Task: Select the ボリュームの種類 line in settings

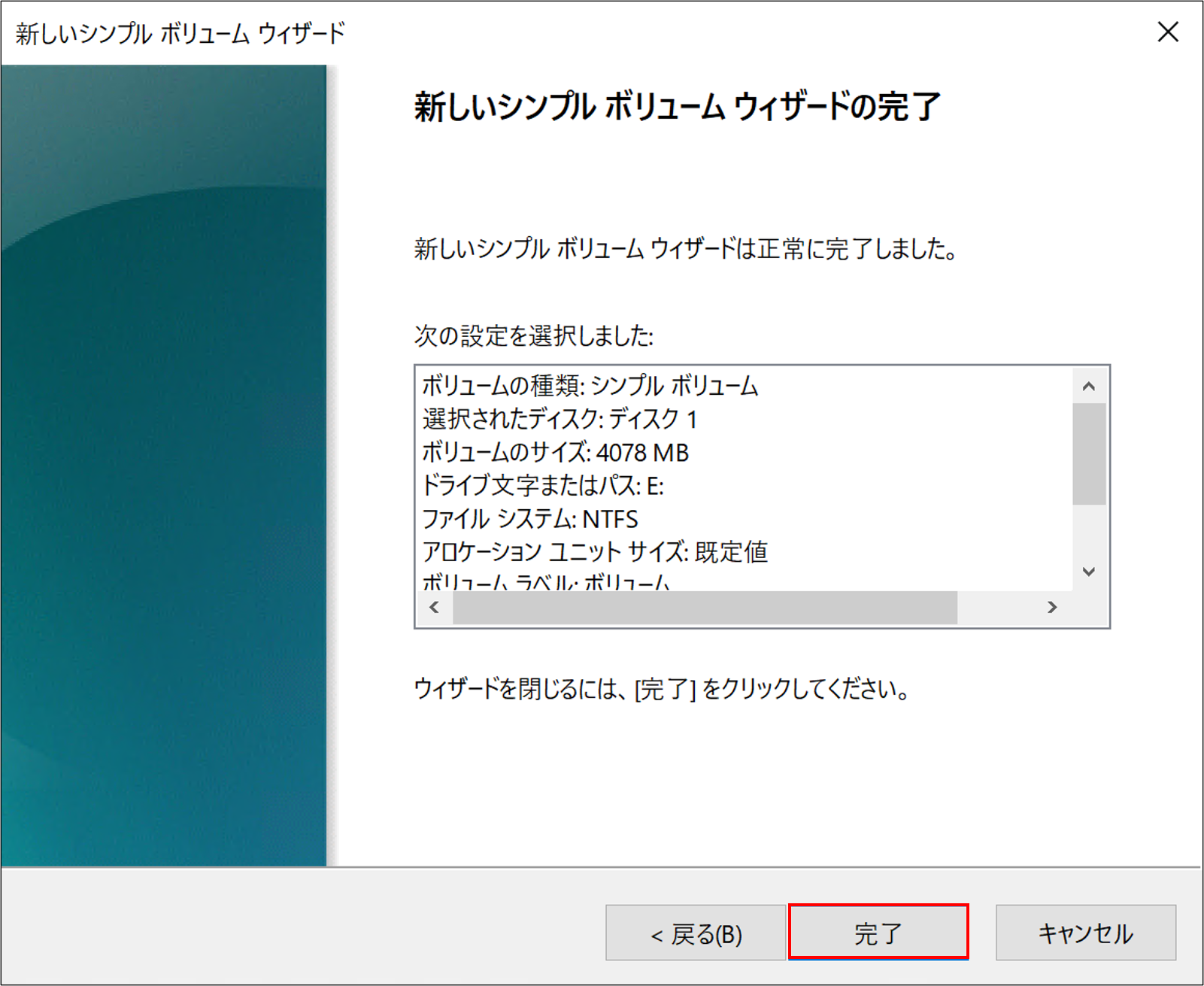Action: [590, 386]
